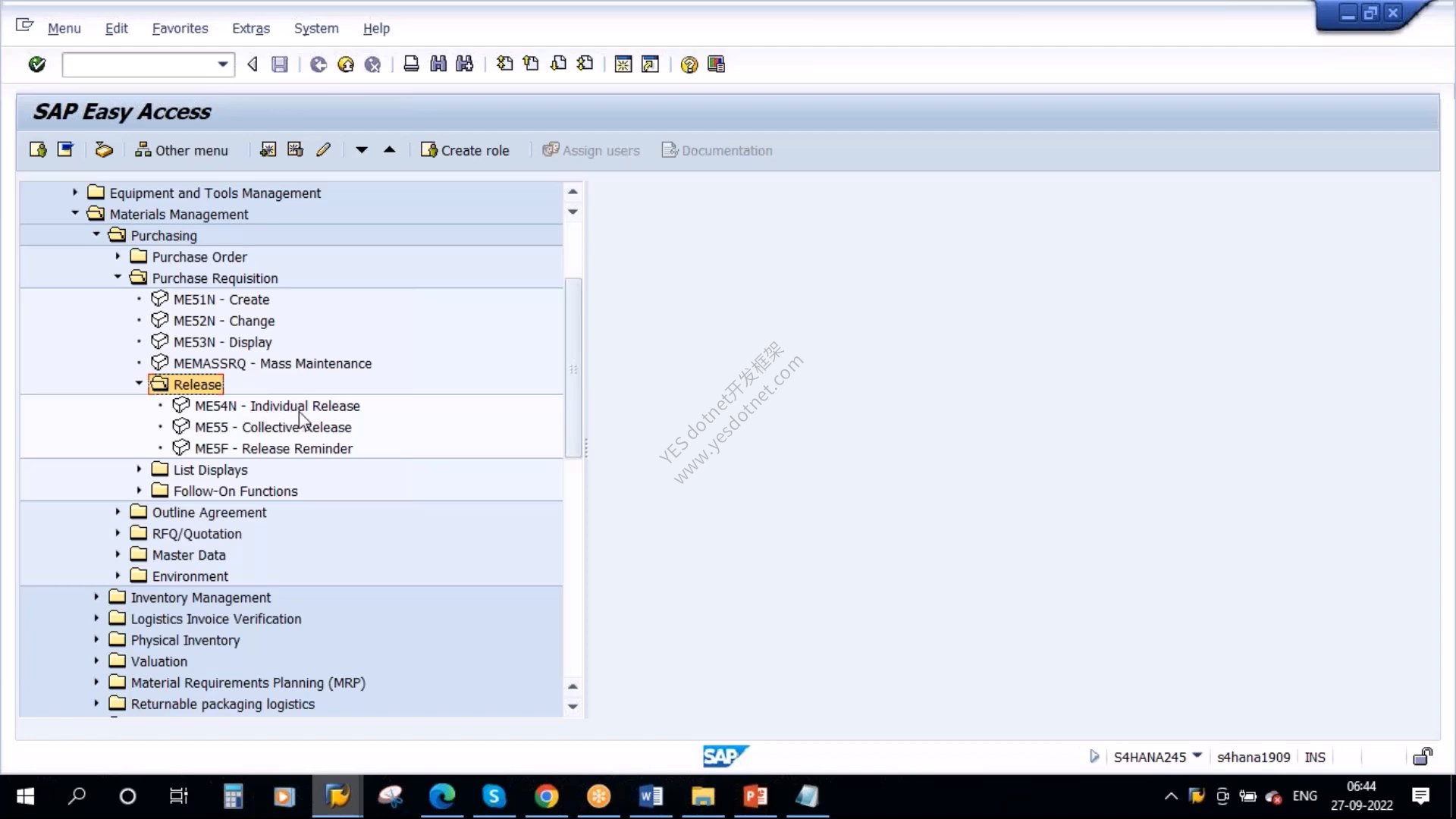Open the Help menu
This screenshot has width=1456, height=819.
376,28
